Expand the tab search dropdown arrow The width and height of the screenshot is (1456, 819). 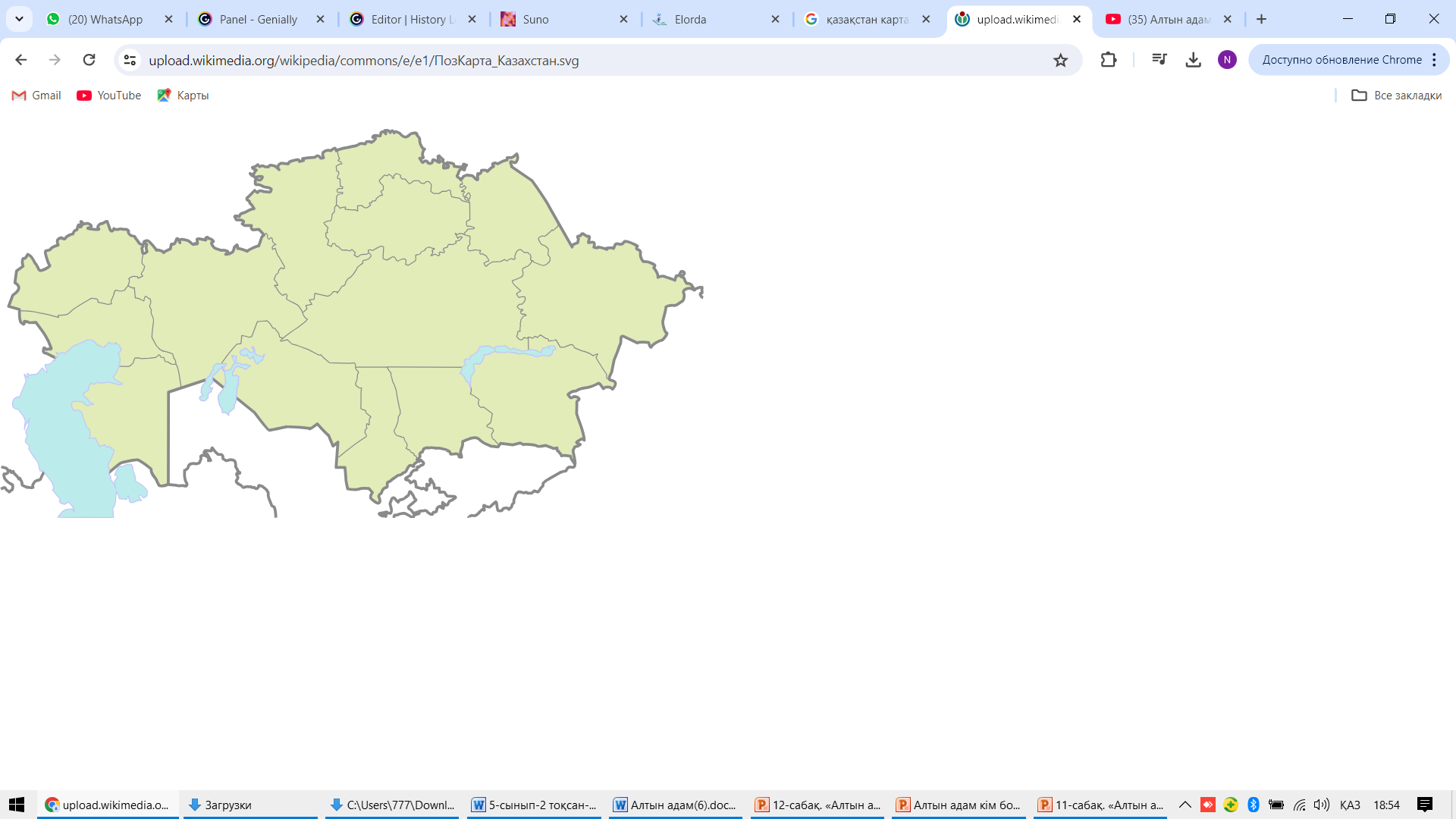coord(19,19)
